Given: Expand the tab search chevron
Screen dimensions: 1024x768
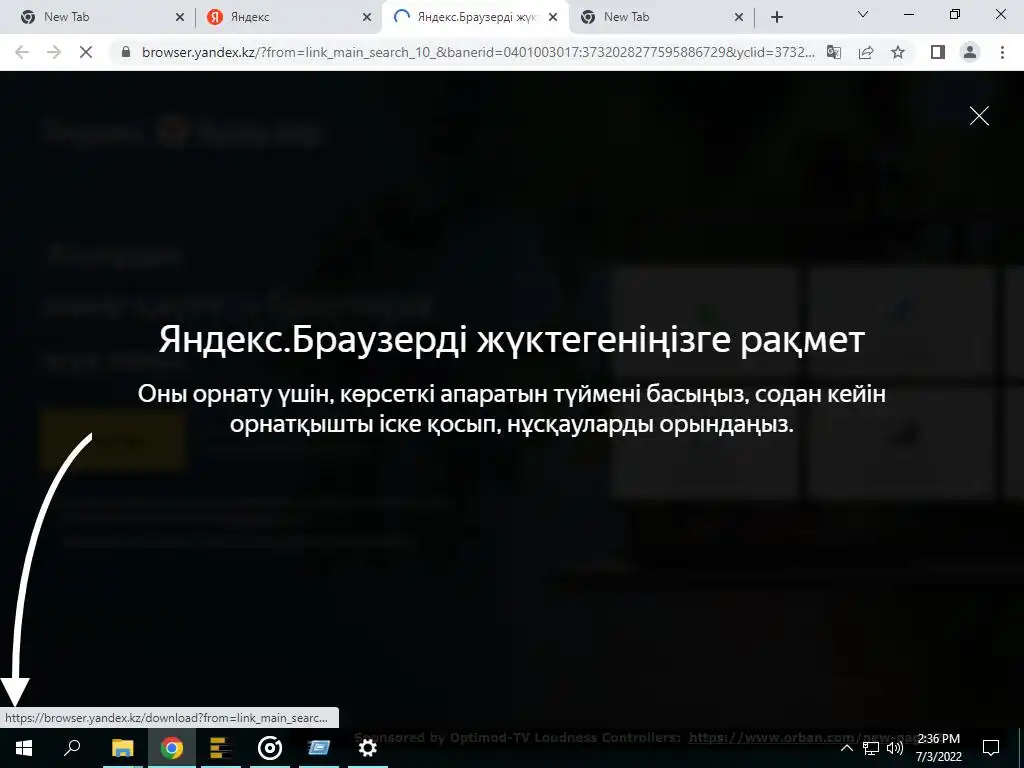Looking at the screenshot, I should pos(863,14).
